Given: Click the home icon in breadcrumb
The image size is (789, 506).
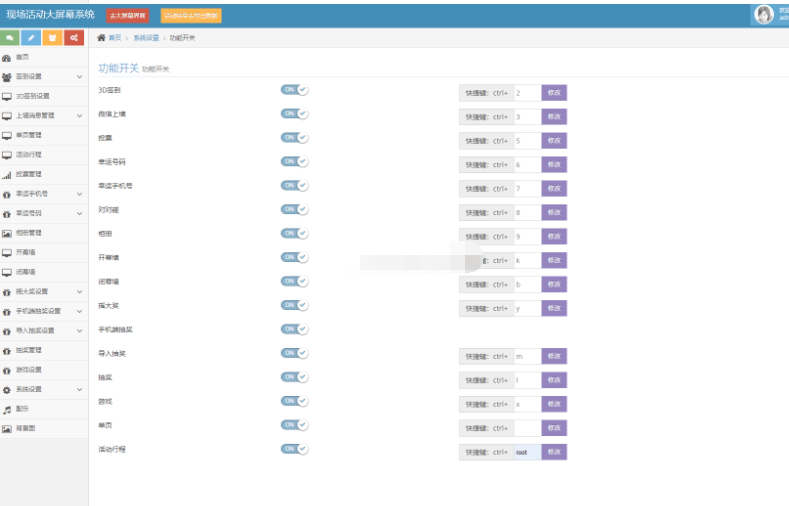Looking at the screenshot, I should 101,37.
